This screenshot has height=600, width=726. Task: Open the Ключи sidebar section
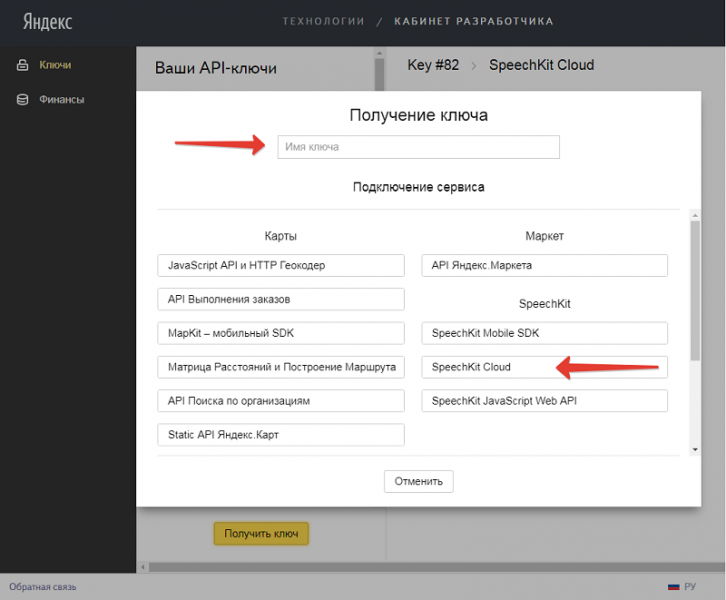pos(55,65)
